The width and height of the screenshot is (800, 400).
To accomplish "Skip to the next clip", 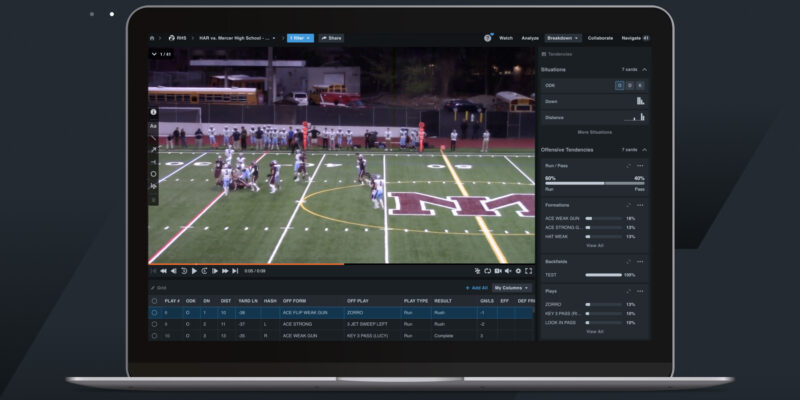I will click(235, 271).
